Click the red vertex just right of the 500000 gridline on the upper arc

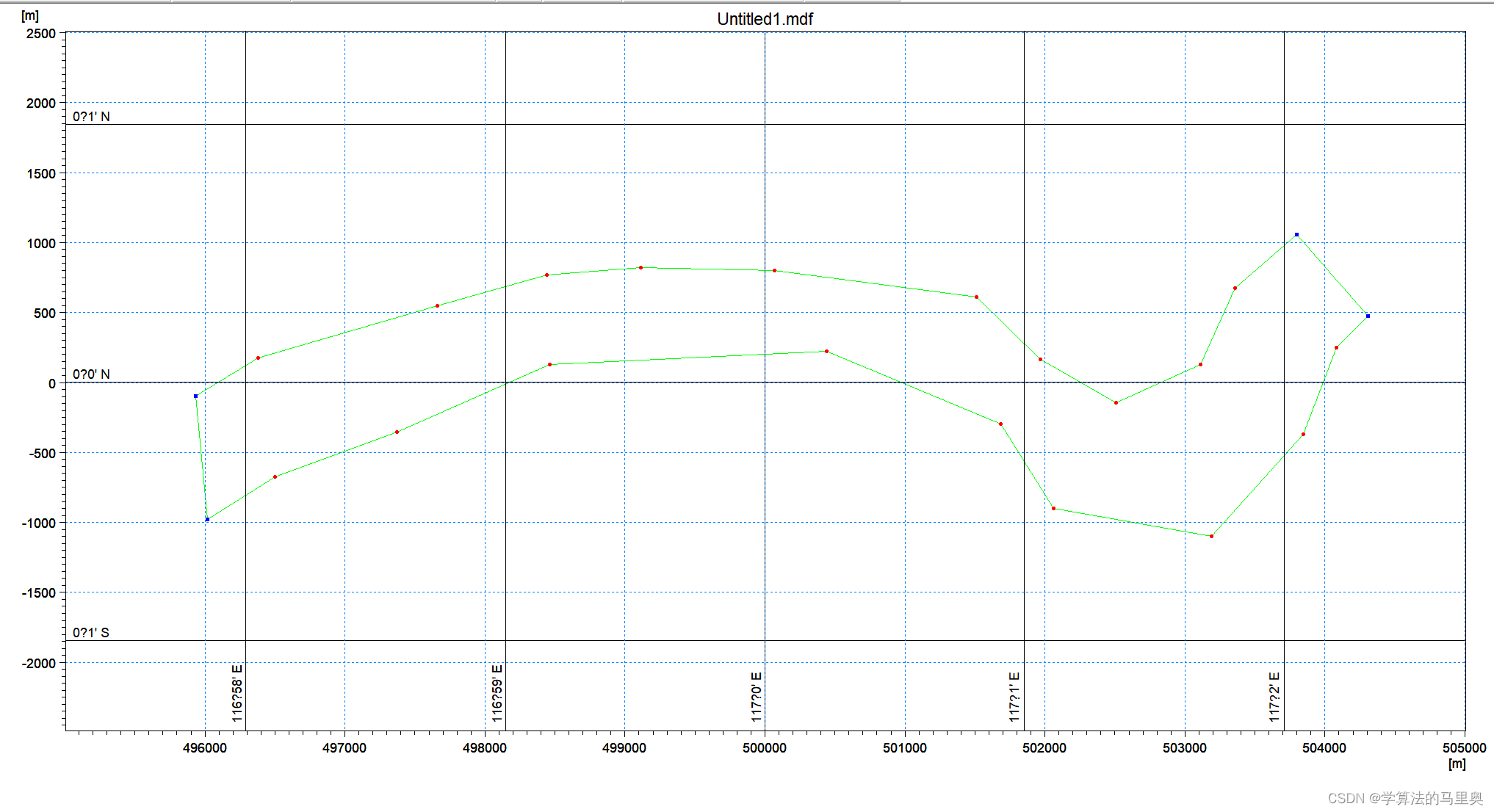pyautogui.click(x=774, y=271)
